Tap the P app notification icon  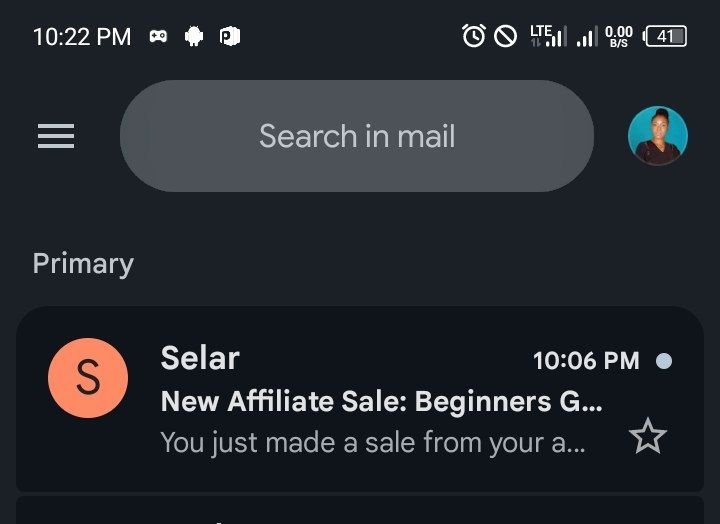[x=230, y=36]
